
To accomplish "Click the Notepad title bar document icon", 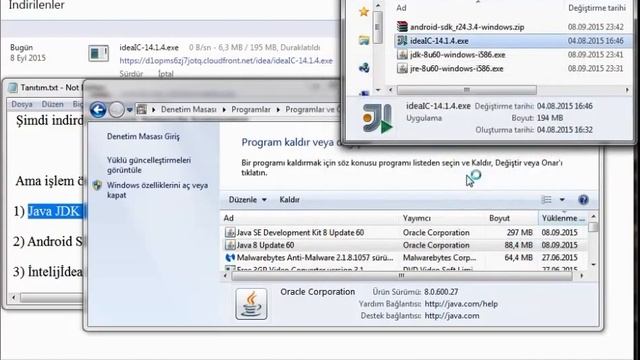I will coord(13,87).
